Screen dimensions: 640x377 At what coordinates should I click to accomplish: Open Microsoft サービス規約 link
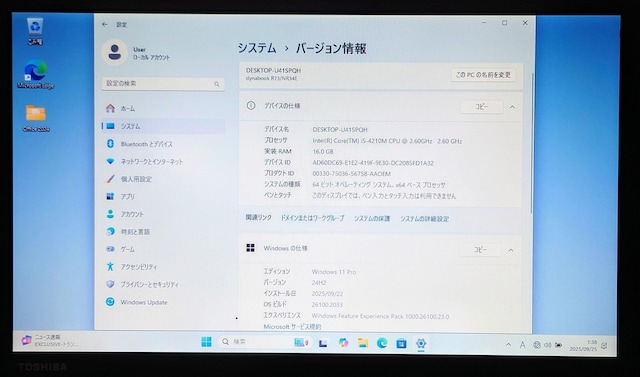click(292, 327)
